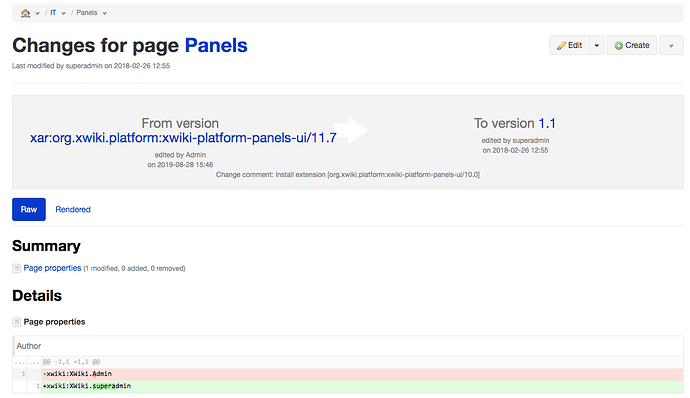Select the Author property header
The width and height of the screenshot is (690, 398).
point(348,346)
